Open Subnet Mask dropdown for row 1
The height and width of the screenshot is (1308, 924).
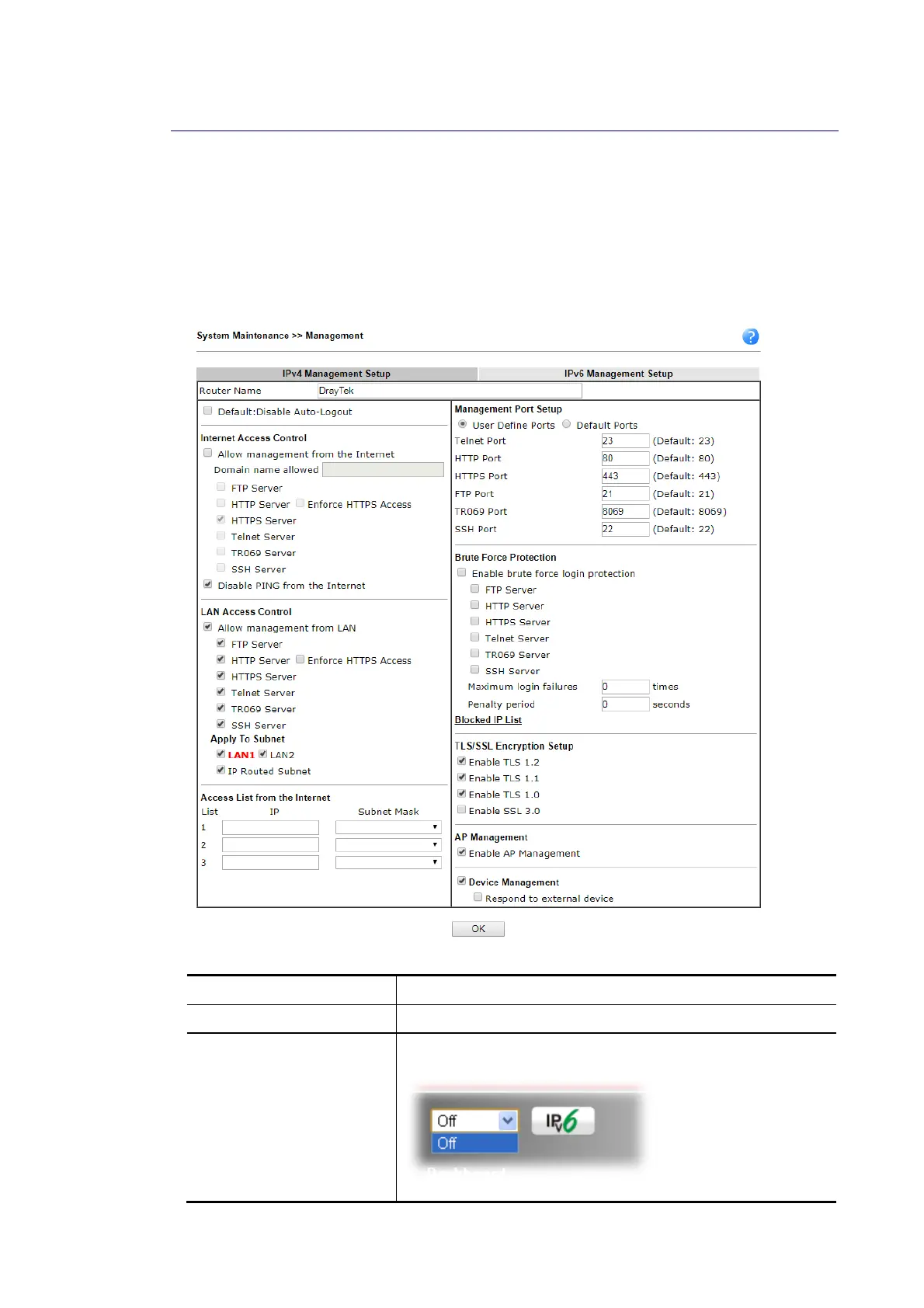(x=388, y=827)
